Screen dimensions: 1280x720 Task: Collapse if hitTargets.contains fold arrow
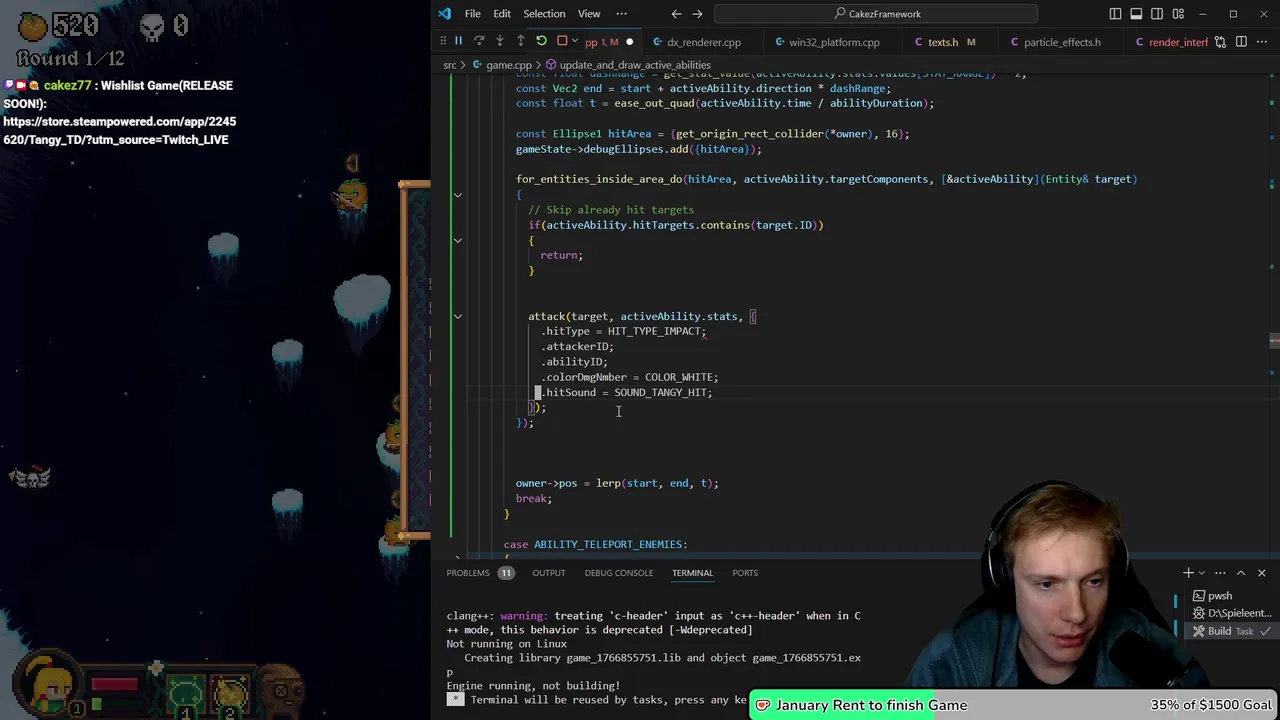click(458, 240)
